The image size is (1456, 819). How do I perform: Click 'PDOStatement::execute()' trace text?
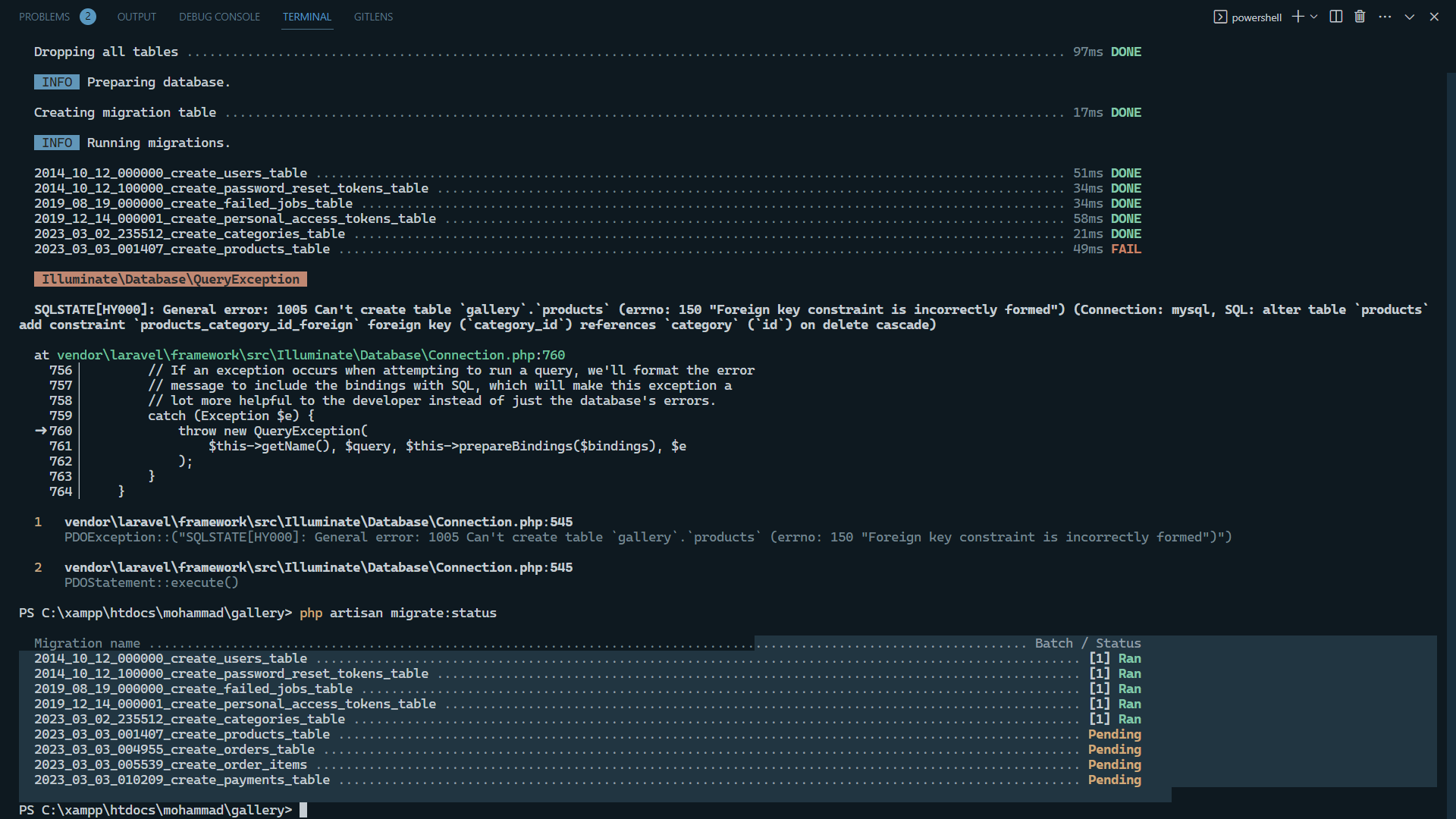[152, 582]
